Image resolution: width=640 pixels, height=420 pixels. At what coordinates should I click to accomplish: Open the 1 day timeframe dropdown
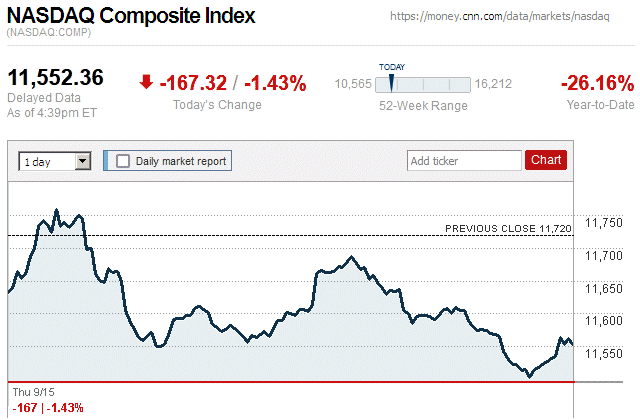[x=55, y=160]
